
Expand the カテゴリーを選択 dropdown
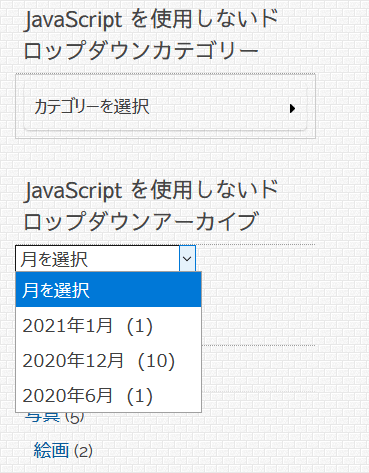[x=165, y=107]
